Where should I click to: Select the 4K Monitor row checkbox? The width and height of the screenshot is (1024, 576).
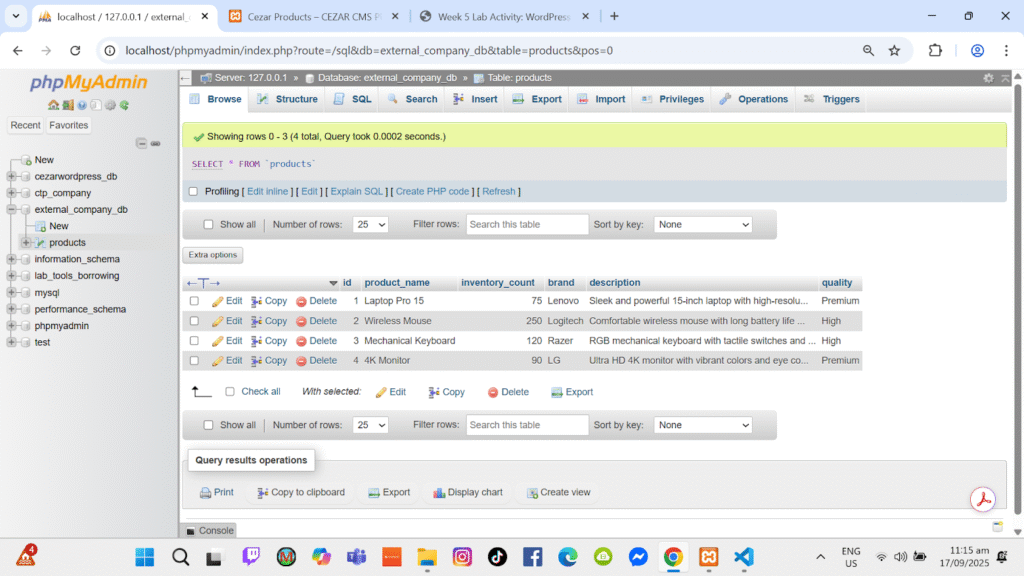(194, 360)
